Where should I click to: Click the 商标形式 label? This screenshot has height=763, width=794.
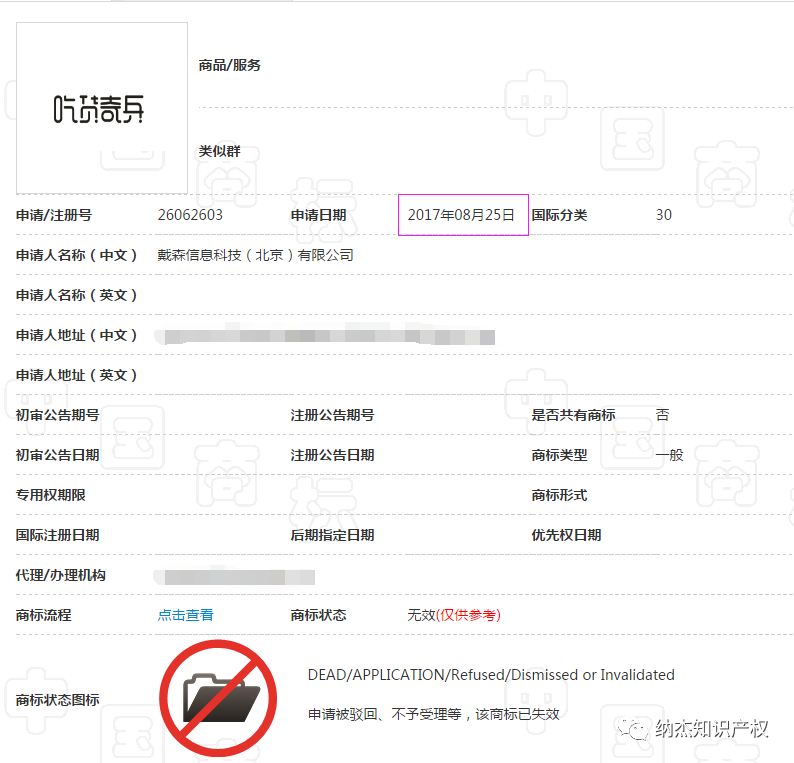559,495
